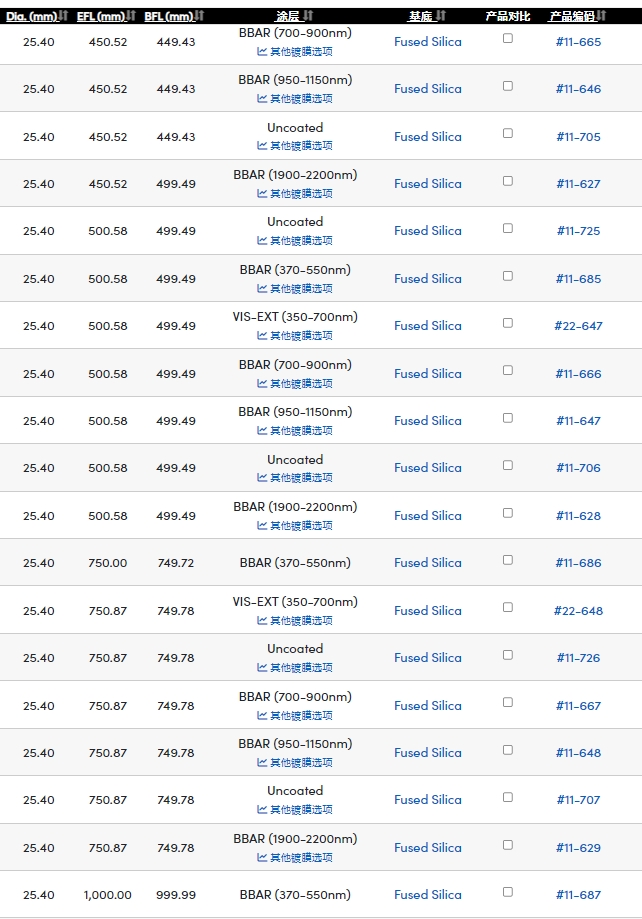The image size is (642, 919).
Task: Click chart icon in #22-647 row
Action: [262, 335]
